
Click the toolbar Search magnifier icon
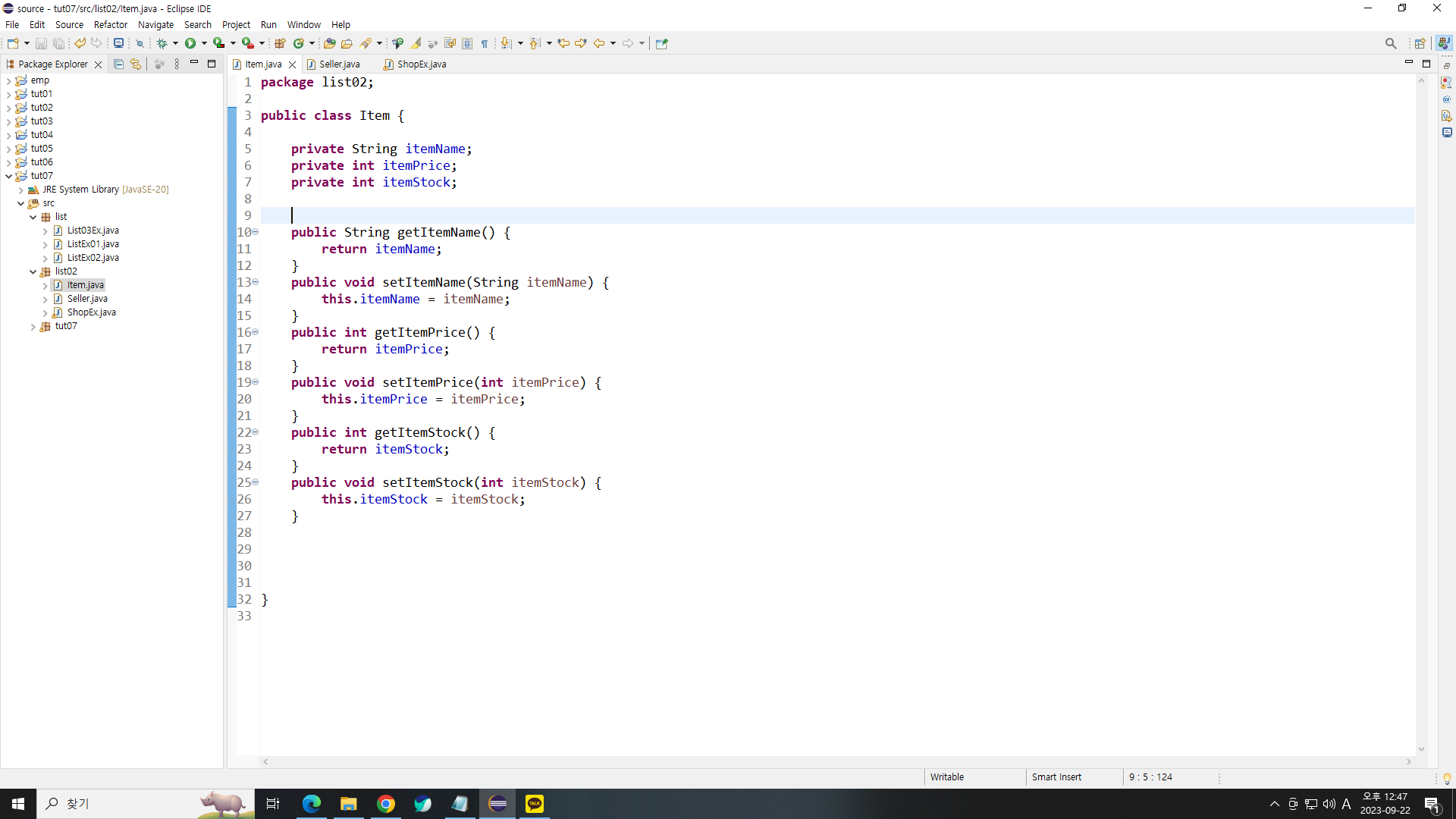tap(1390, 43)
